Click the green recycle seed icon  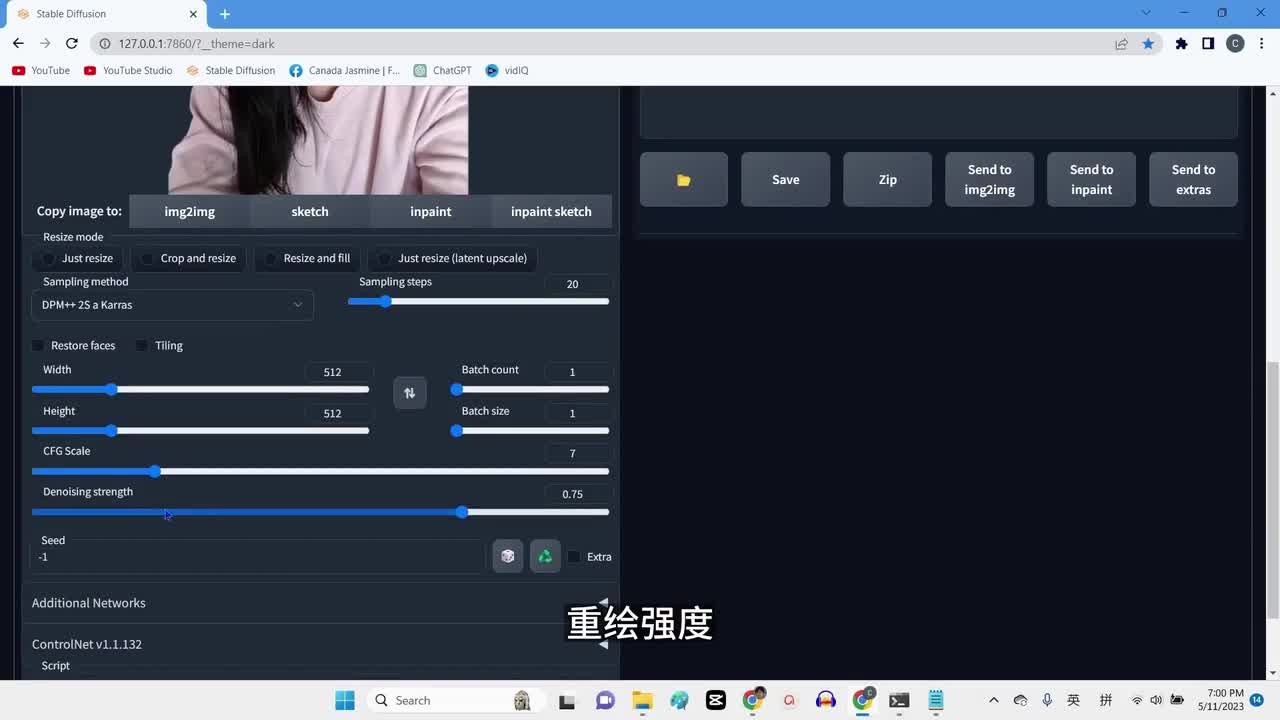[545, 556]
